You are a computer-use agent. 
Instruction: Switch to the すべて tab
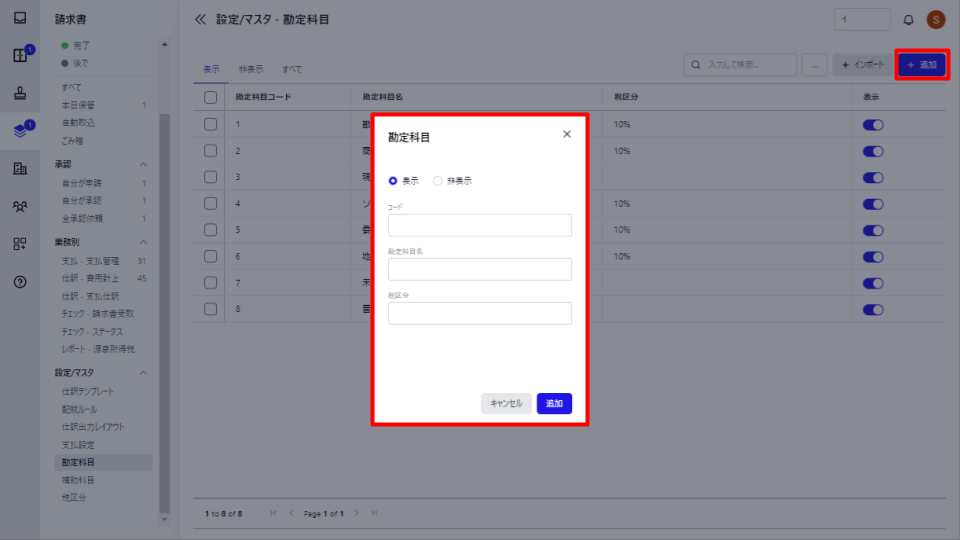pos(291,69)
